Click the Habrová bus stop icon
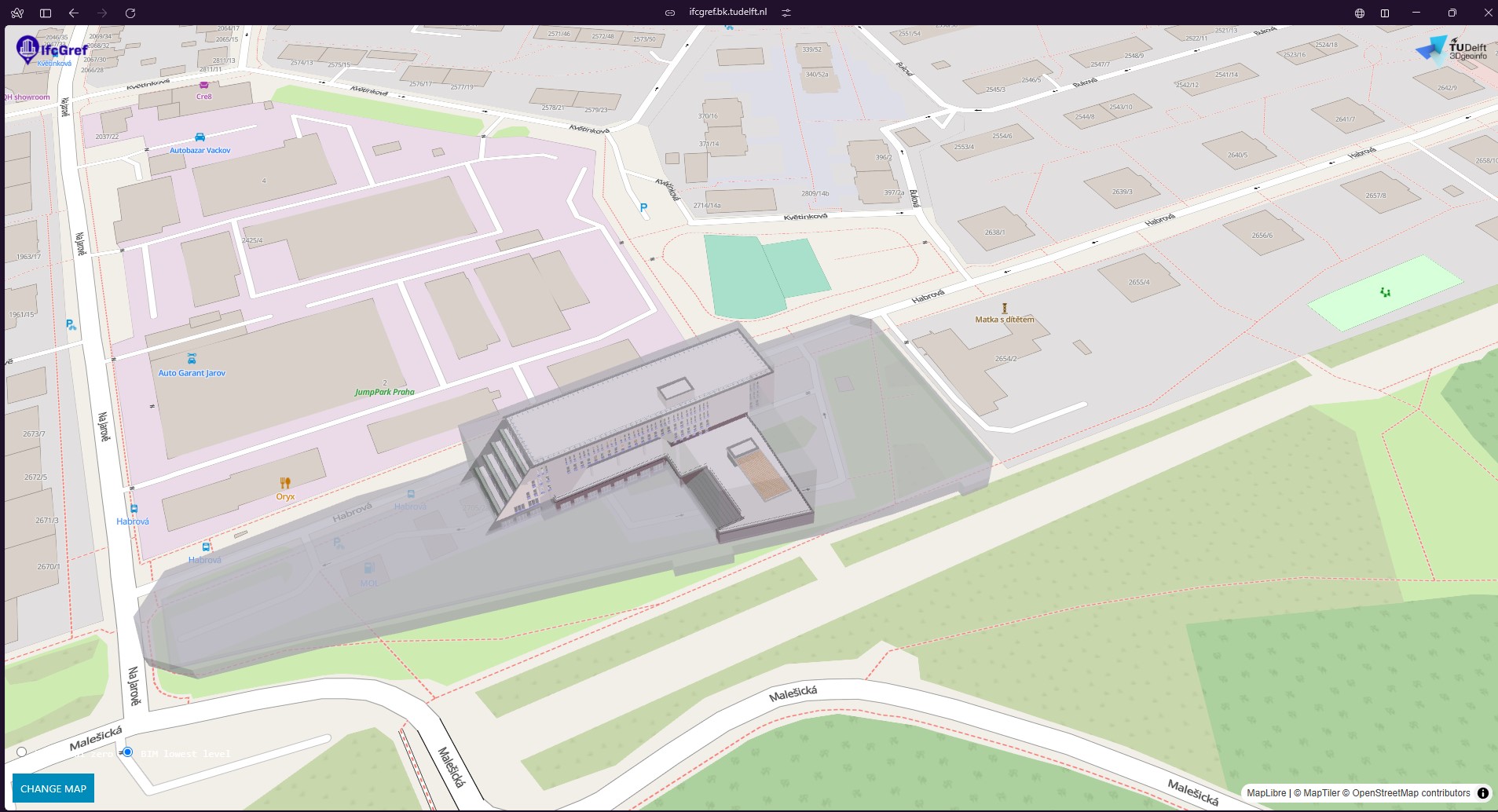 [134, 509]
